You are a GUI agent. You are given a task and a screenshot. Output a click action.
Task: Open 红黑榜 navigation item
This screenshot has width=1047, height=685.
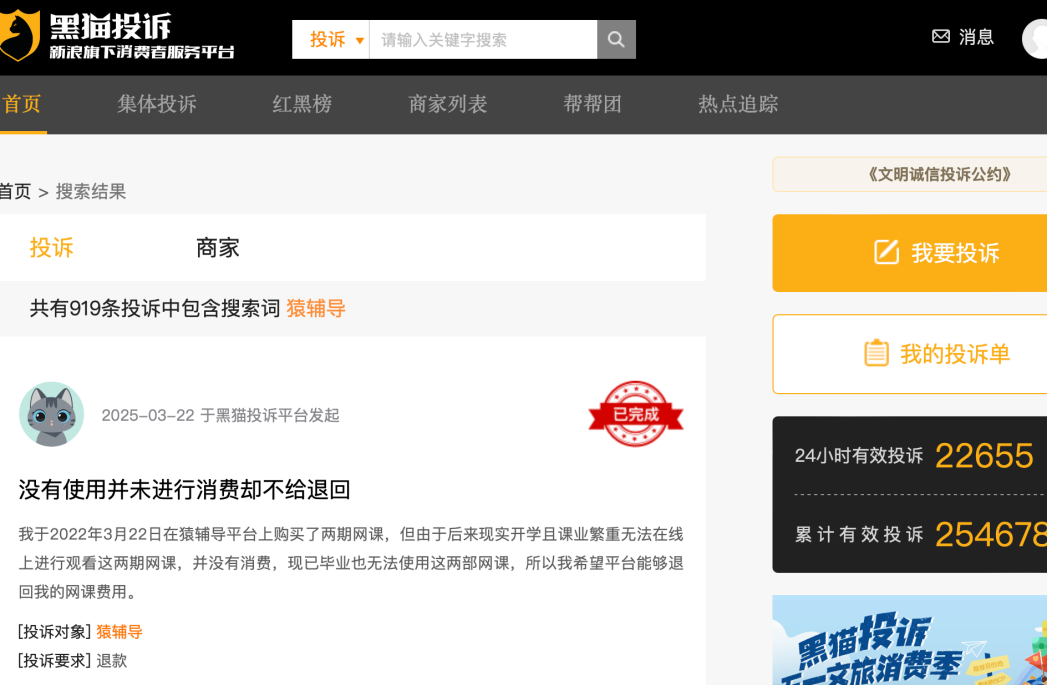[302, 104]
